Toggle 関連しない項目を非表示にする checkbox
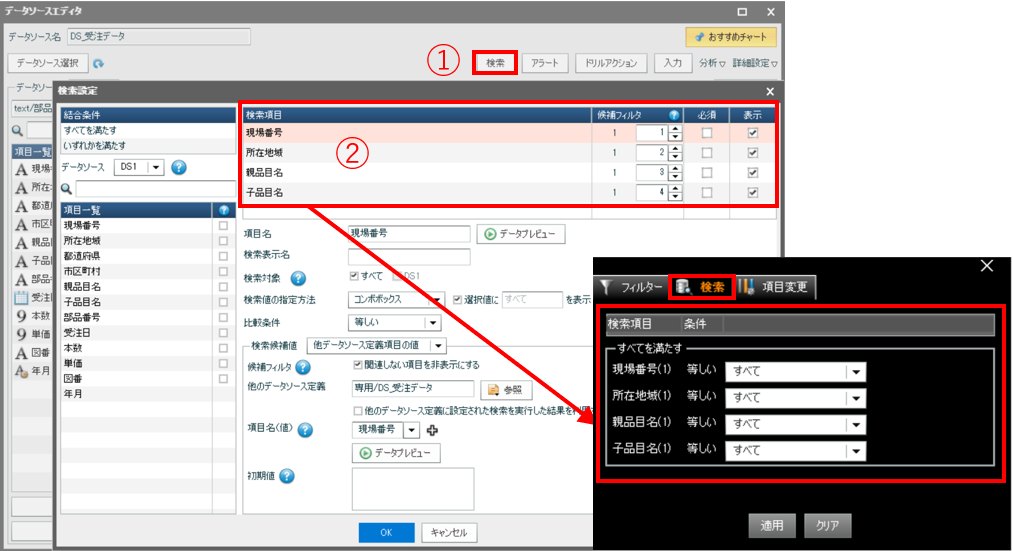Image resolution: width=1013 pixels, height=551 pixels. (358, 365)
